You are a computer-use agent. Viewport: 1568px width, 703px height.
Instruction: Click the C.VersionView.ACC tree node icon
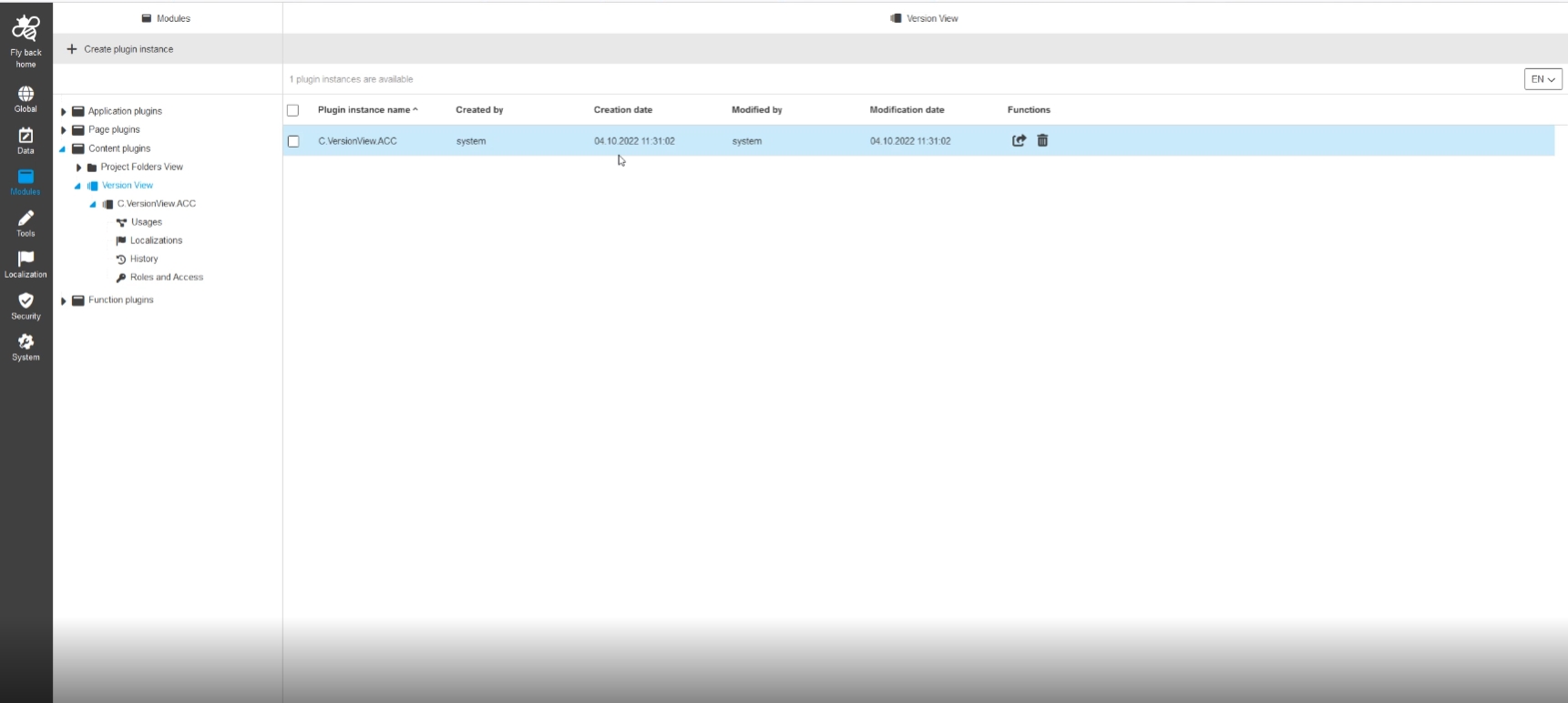point(108,204)
